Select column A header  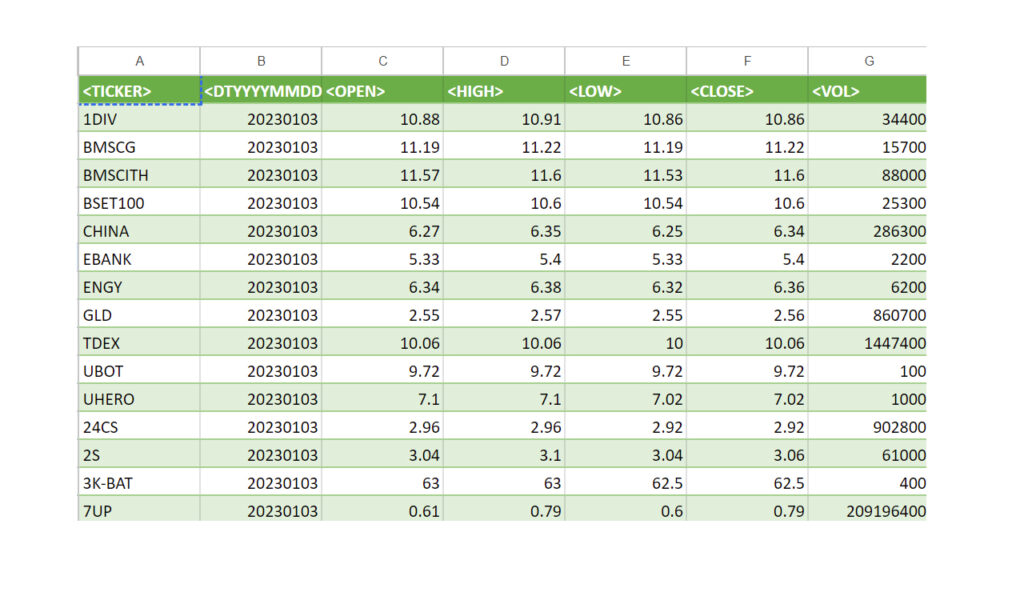(139, 61)
